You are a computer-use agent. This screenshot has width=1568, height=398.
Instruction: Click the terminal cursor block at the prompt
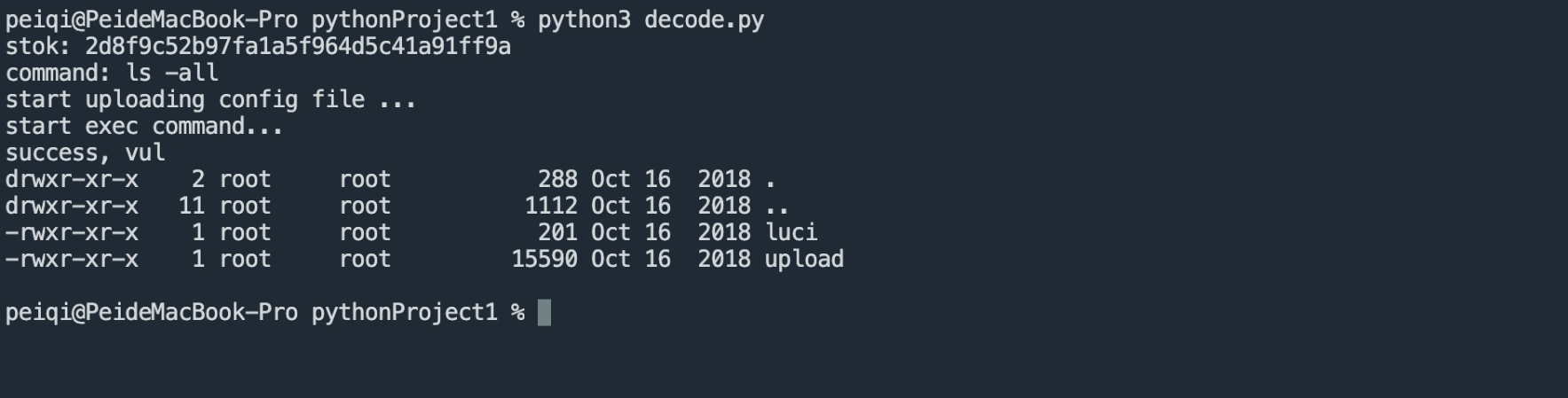(544, 313)
